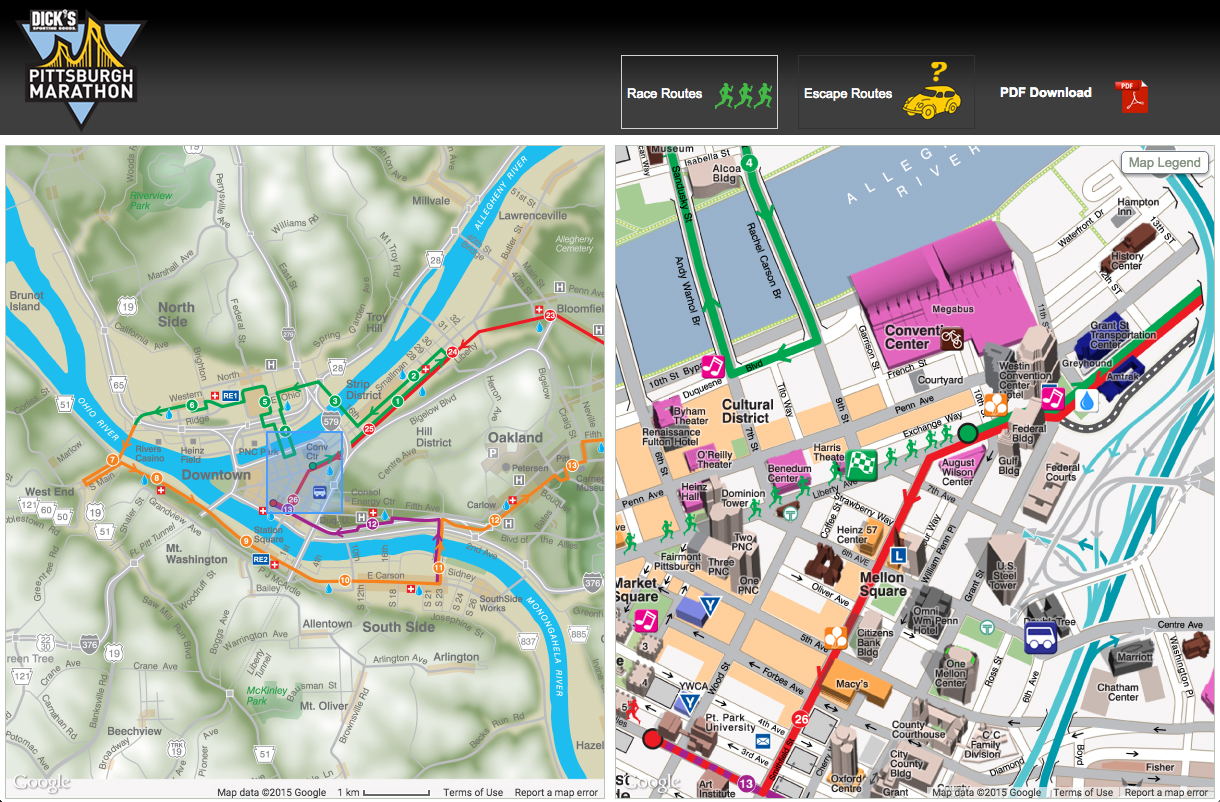This screenshot has height=802, width=1220.
Task: Click the orange mile 8 marker
Action: point(157,479)
